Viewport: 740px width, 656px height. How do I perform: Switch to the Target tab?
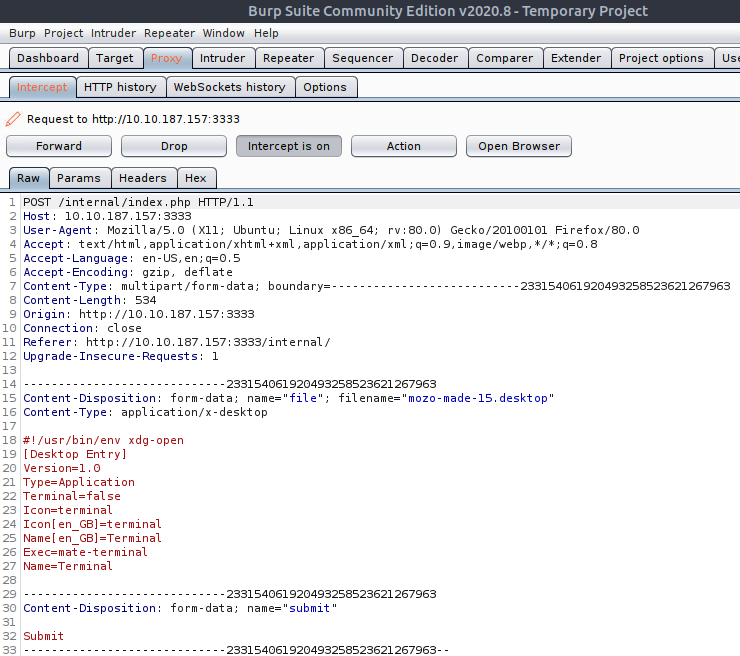(x=115, y=58)
